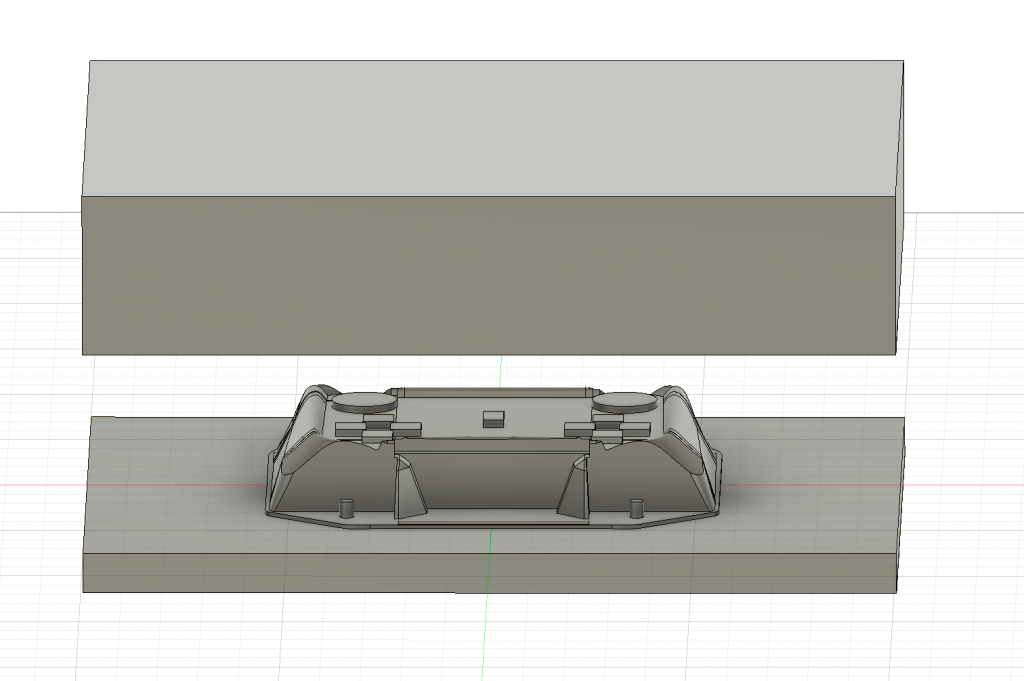Click the curved left end of the part
The image size is (1024, 681).
point(290,450)
